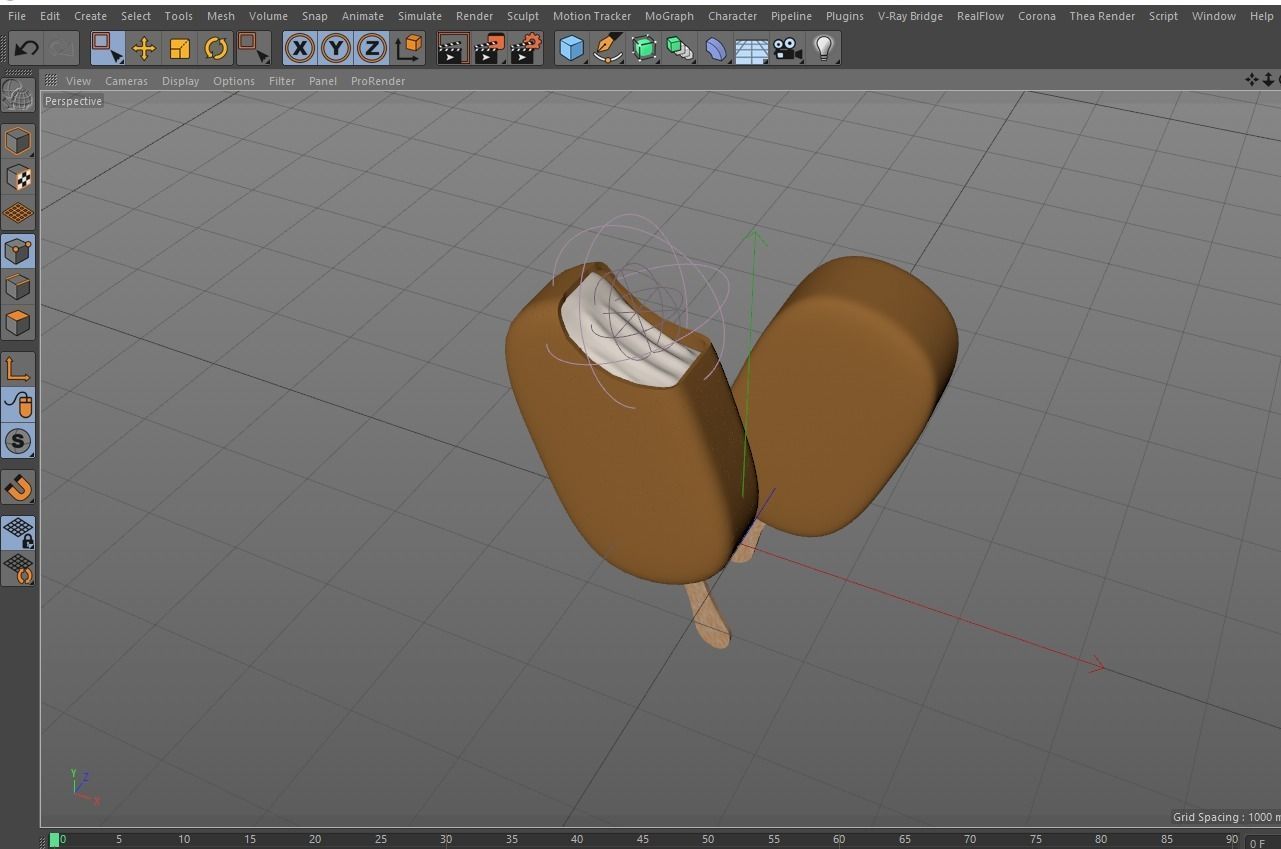Toggle Enable Snap magnet icon

point(18,488)
